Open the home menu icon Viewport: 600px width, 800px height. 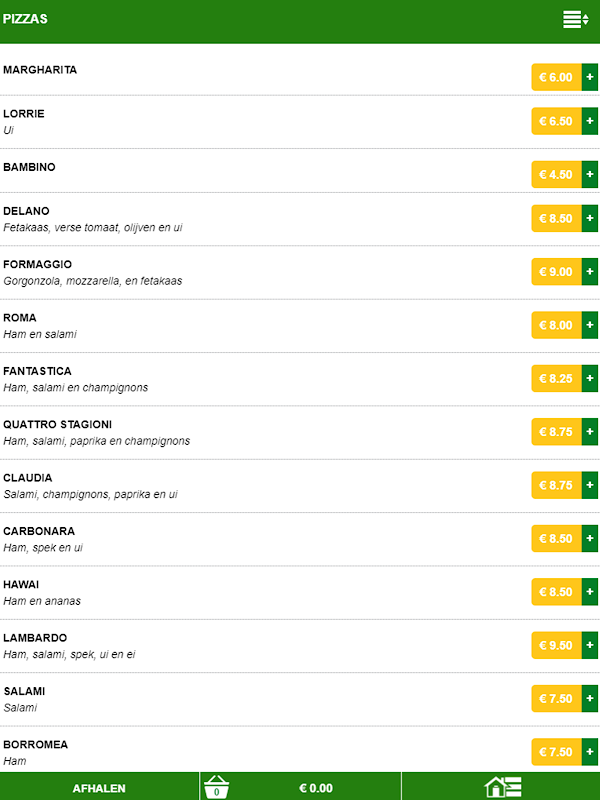coord(503,787)
